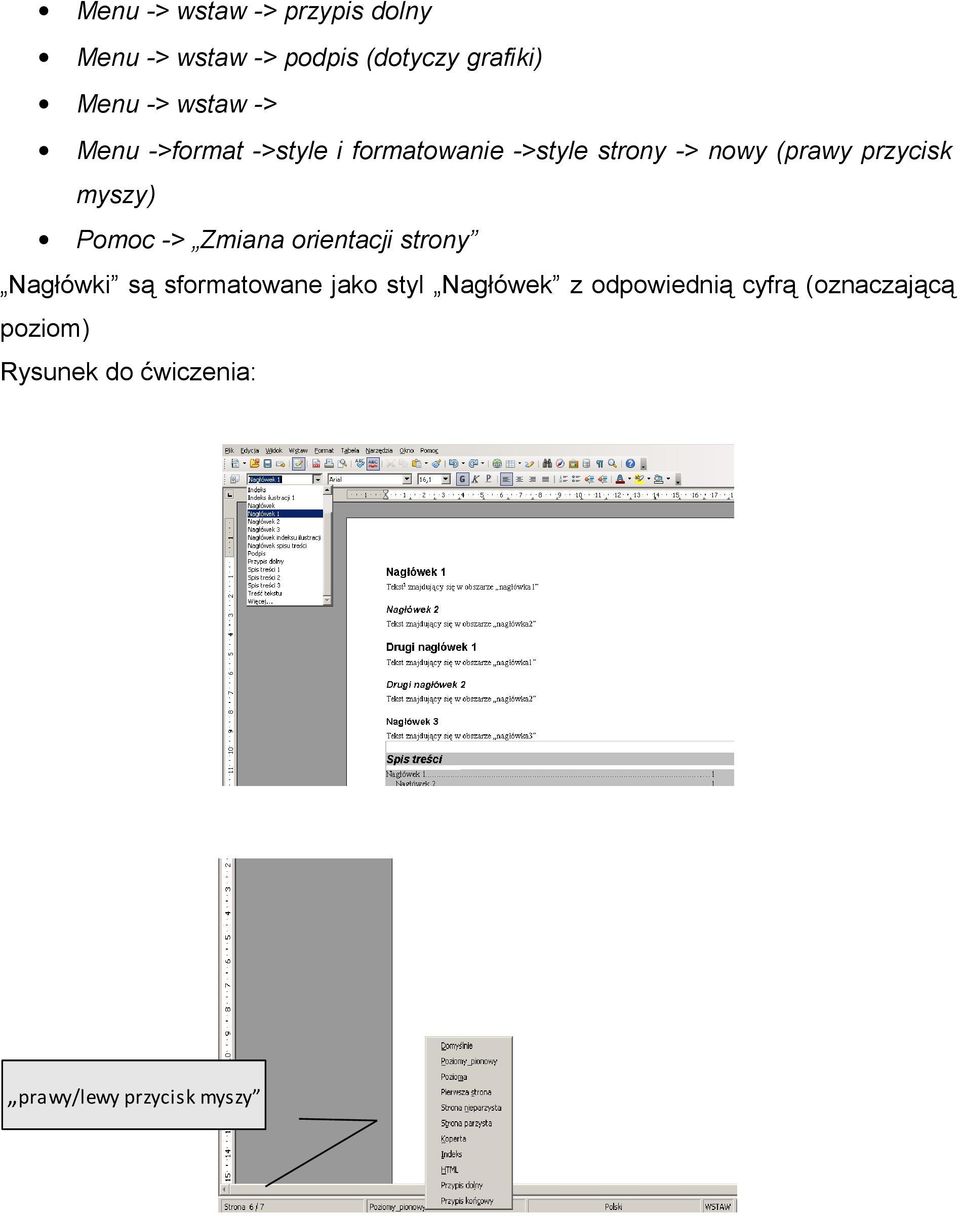Click the Hyperlink globe icon
The image size is (960, 1216).
click(497, 464)
